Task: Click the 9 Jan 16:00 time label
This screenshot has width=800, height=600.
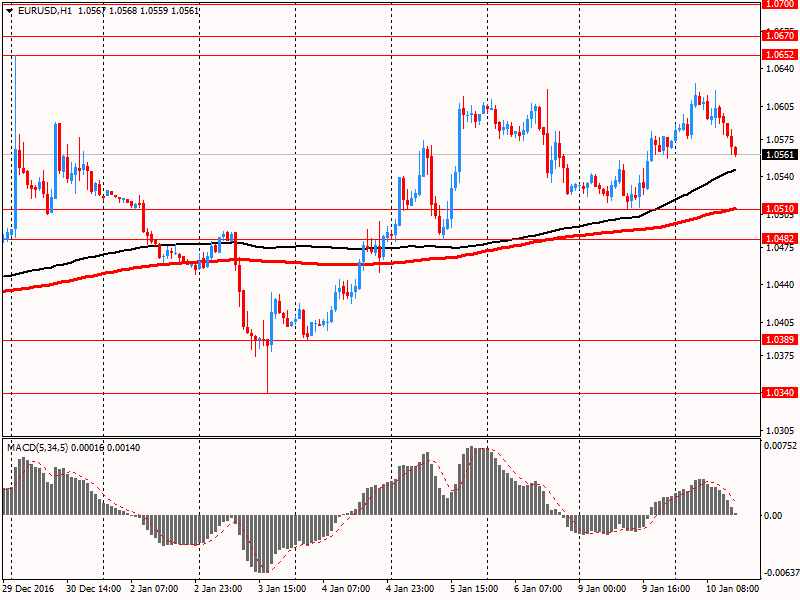Action: tap(666, 589)
